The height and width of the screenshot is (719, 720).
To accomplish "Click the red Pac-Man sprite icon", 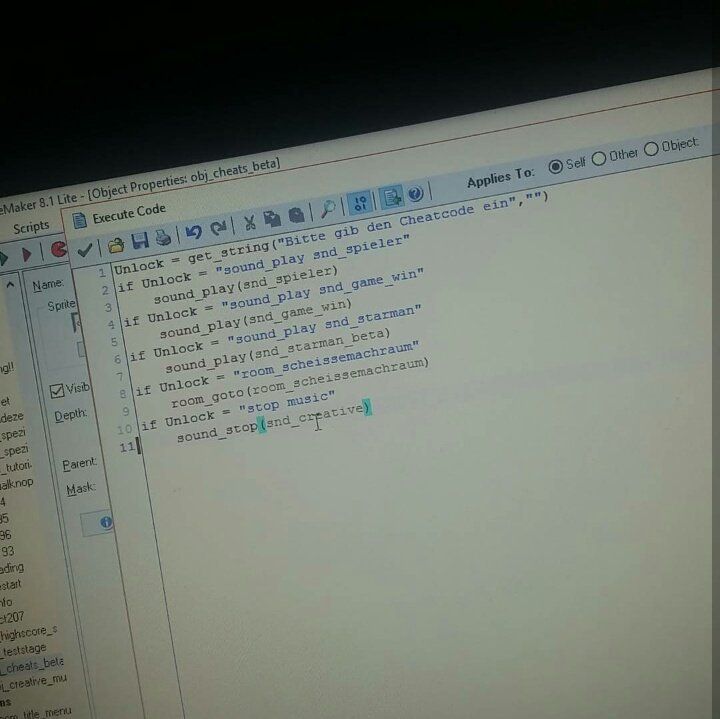I will click(59, 251).
